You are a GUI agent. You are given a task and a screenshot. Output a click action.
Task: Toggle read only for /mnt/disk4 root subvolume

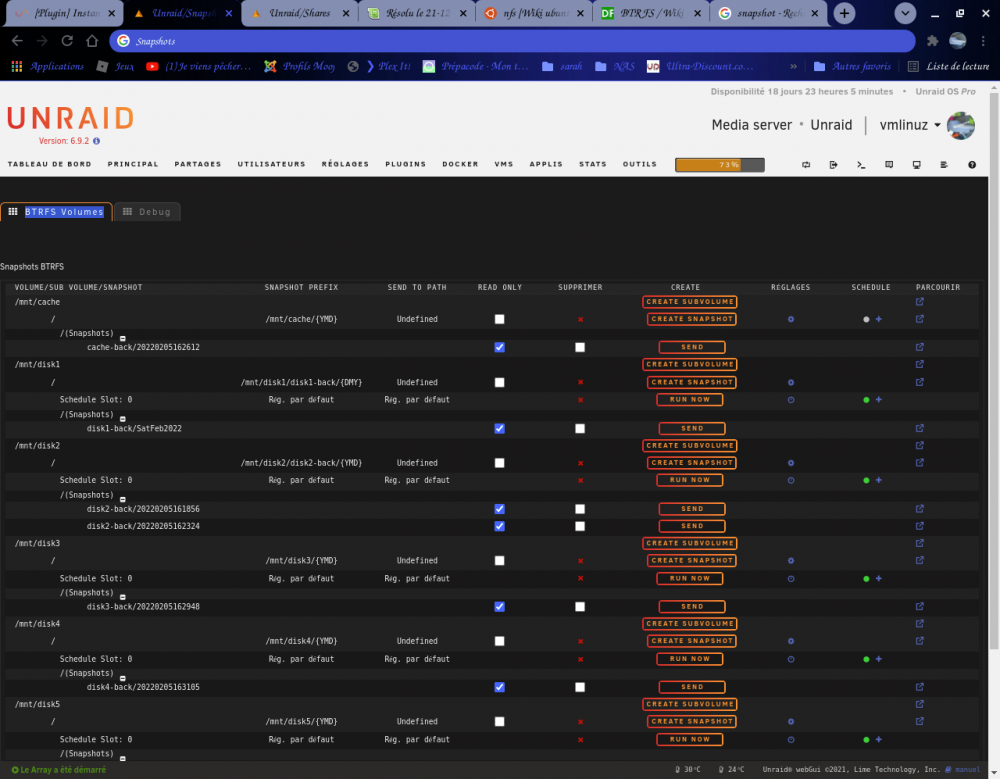[x=499, y=641]
